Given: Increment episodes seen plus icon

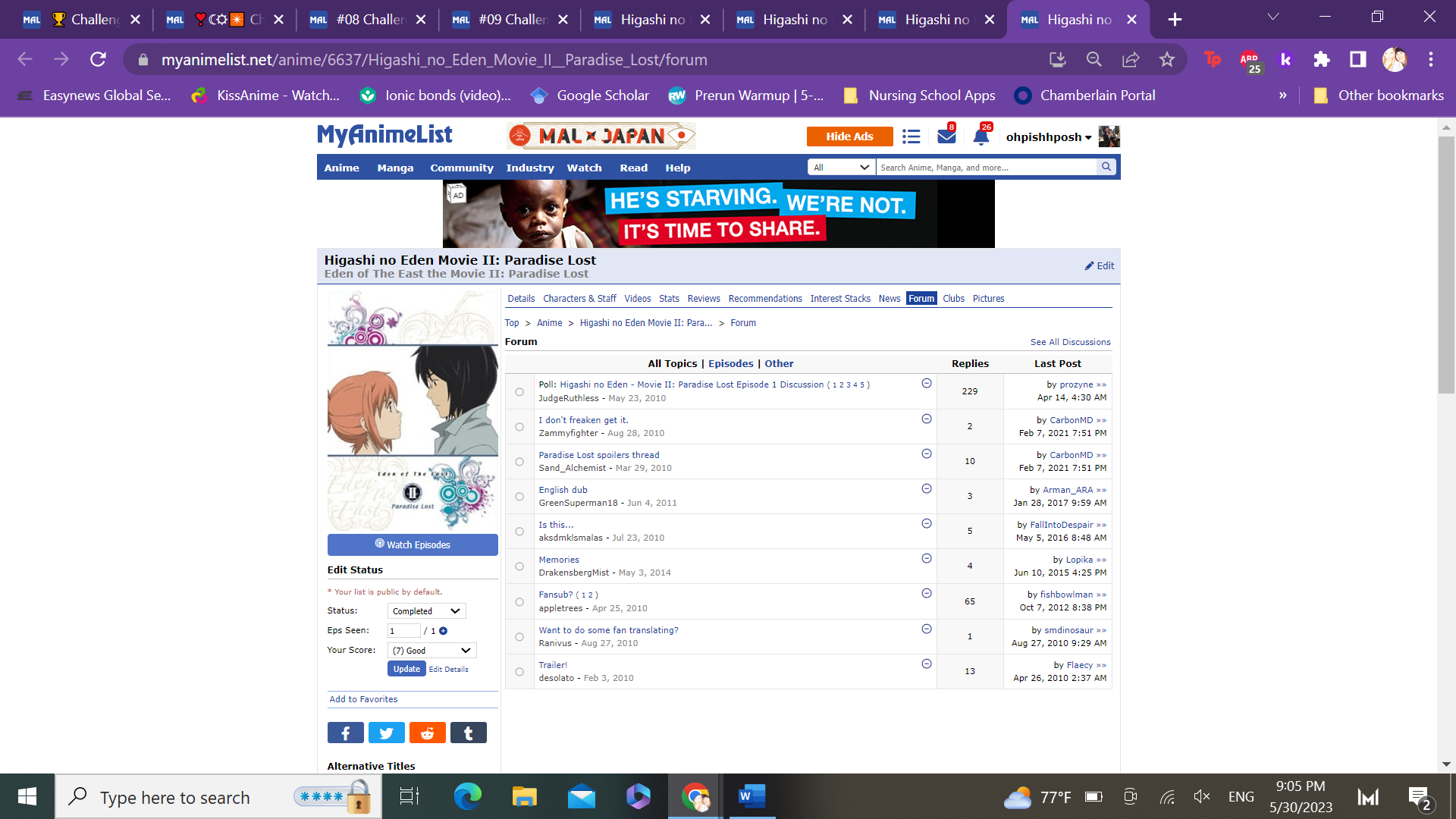Looking at the screenshot, I should tap(444, 631).
